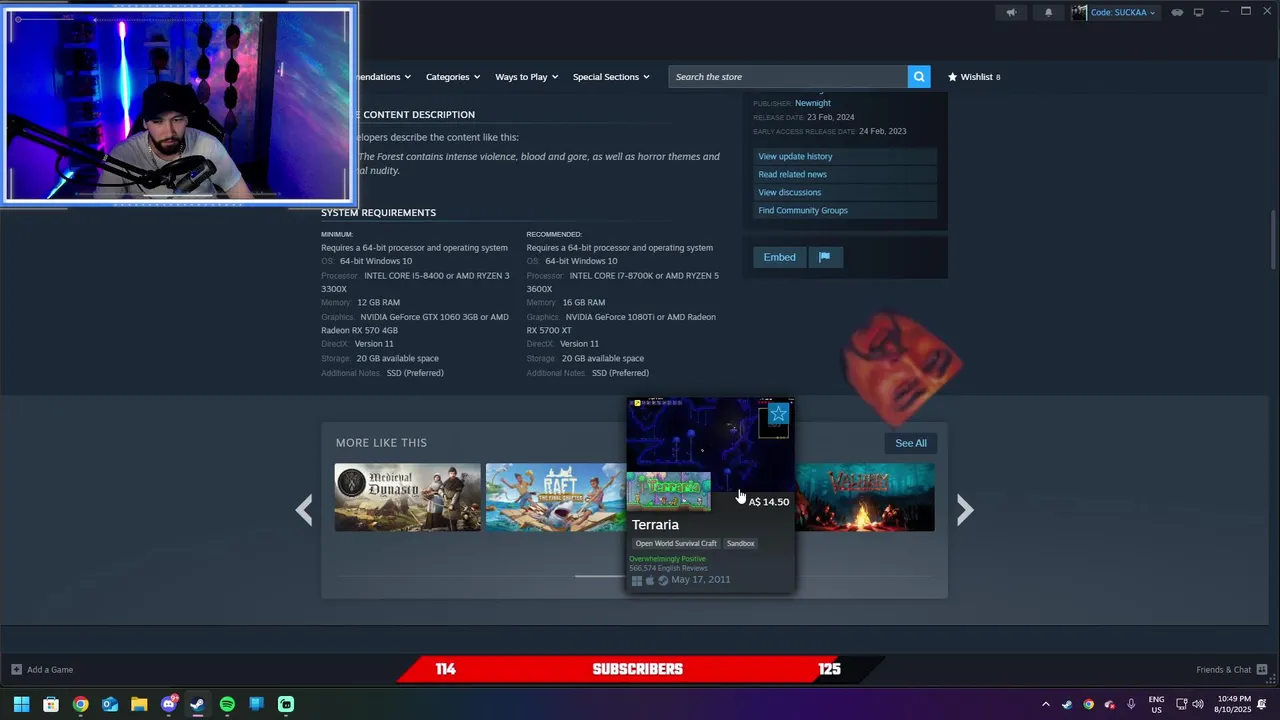Screen dimensions: 1280x720
Task: Click the store search magnifier button
Action: click(x=919, y=77)
